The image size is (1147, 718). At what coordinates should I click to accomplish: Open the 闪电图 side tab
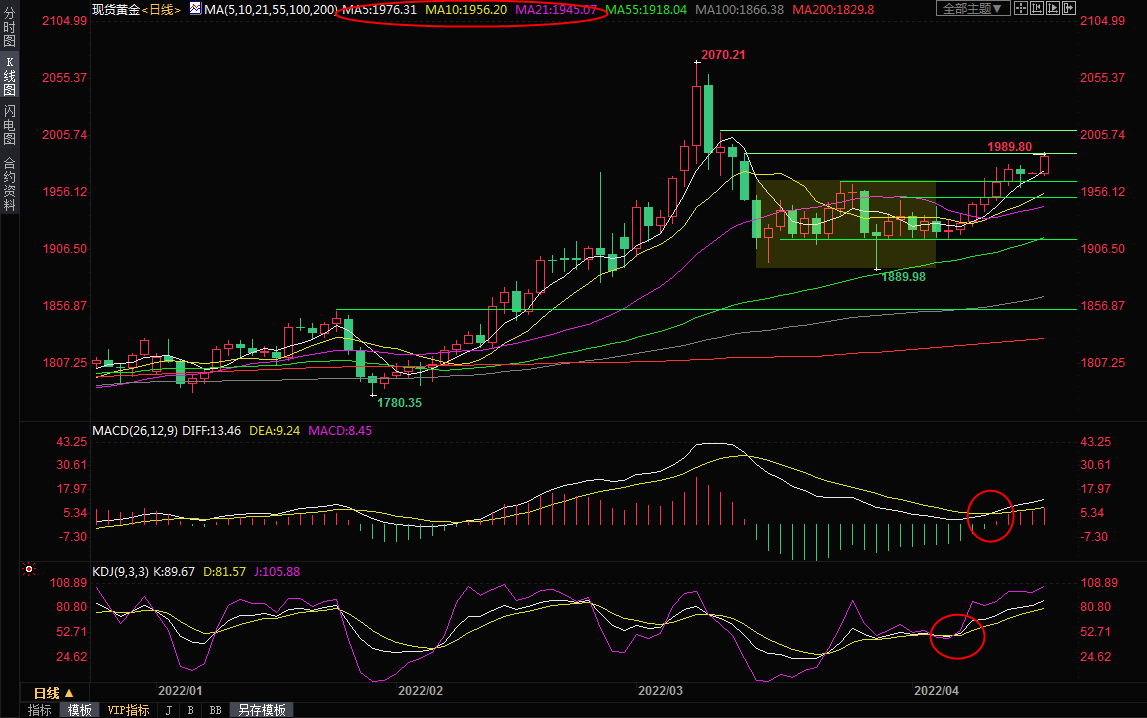[x=10, y=124]
